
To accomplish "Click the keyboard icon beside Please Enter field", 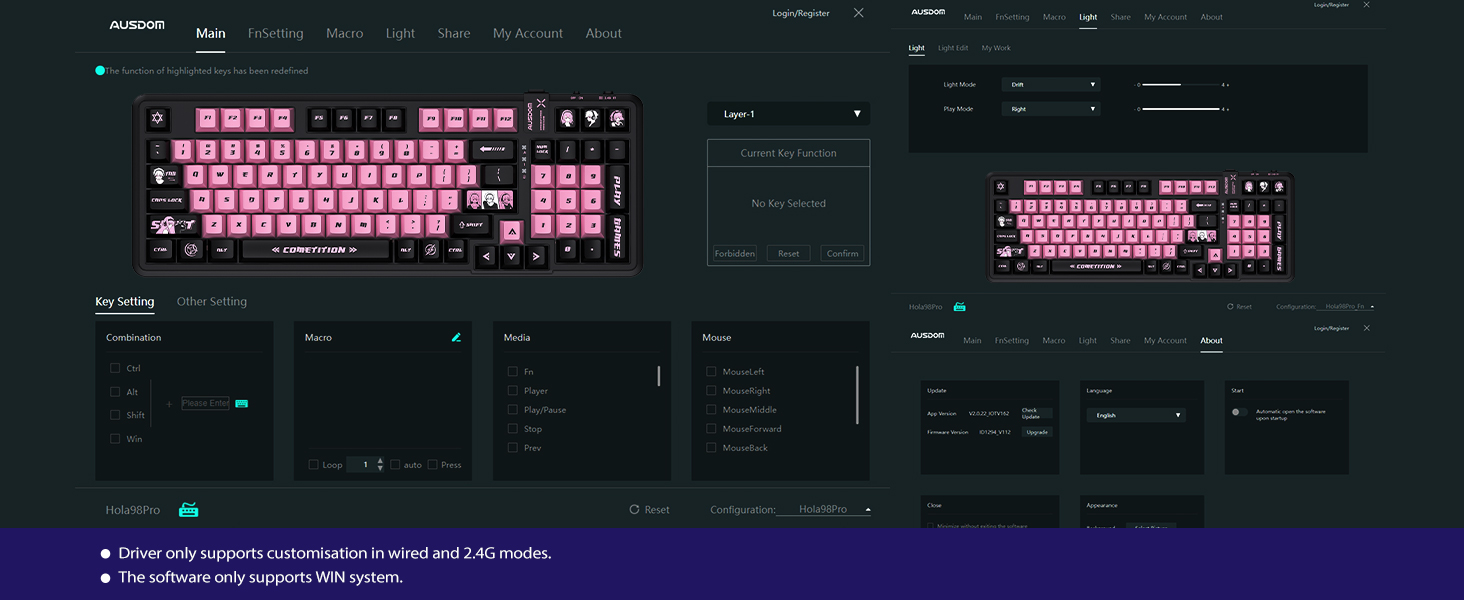I will click(241, 403).
